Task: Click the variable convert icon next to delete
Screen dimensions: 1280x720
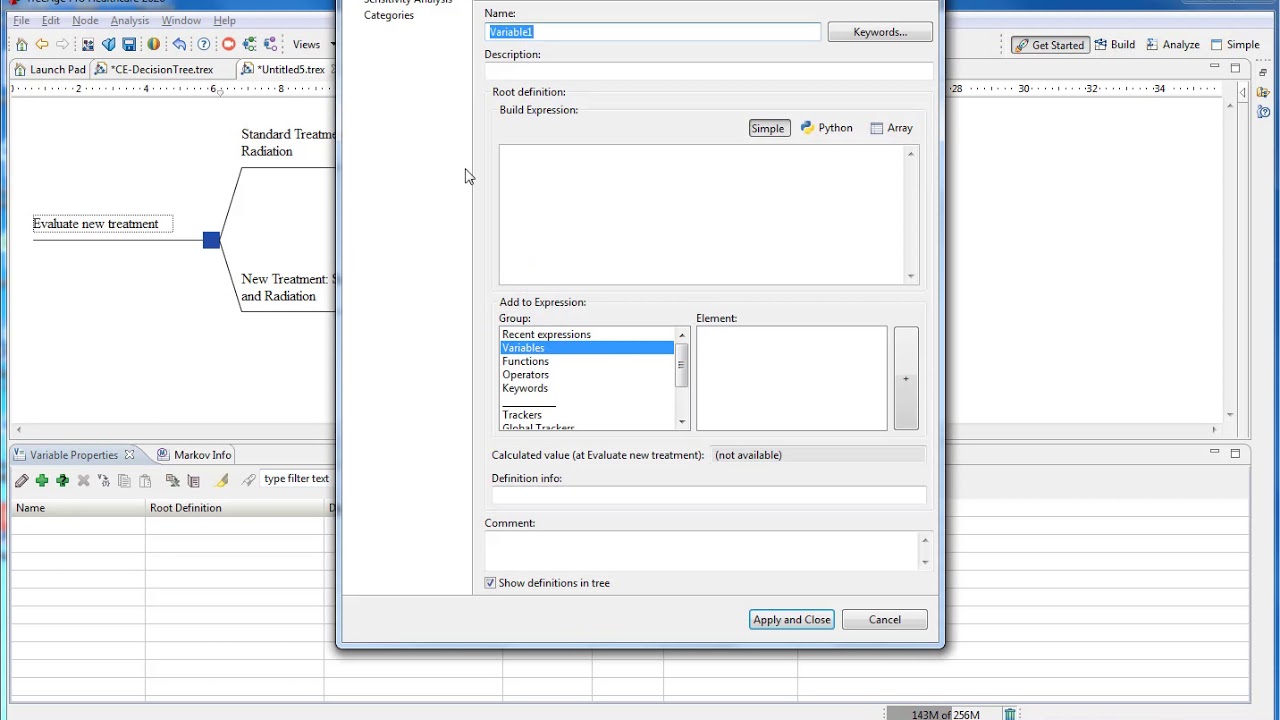Action: click(104, 481)
